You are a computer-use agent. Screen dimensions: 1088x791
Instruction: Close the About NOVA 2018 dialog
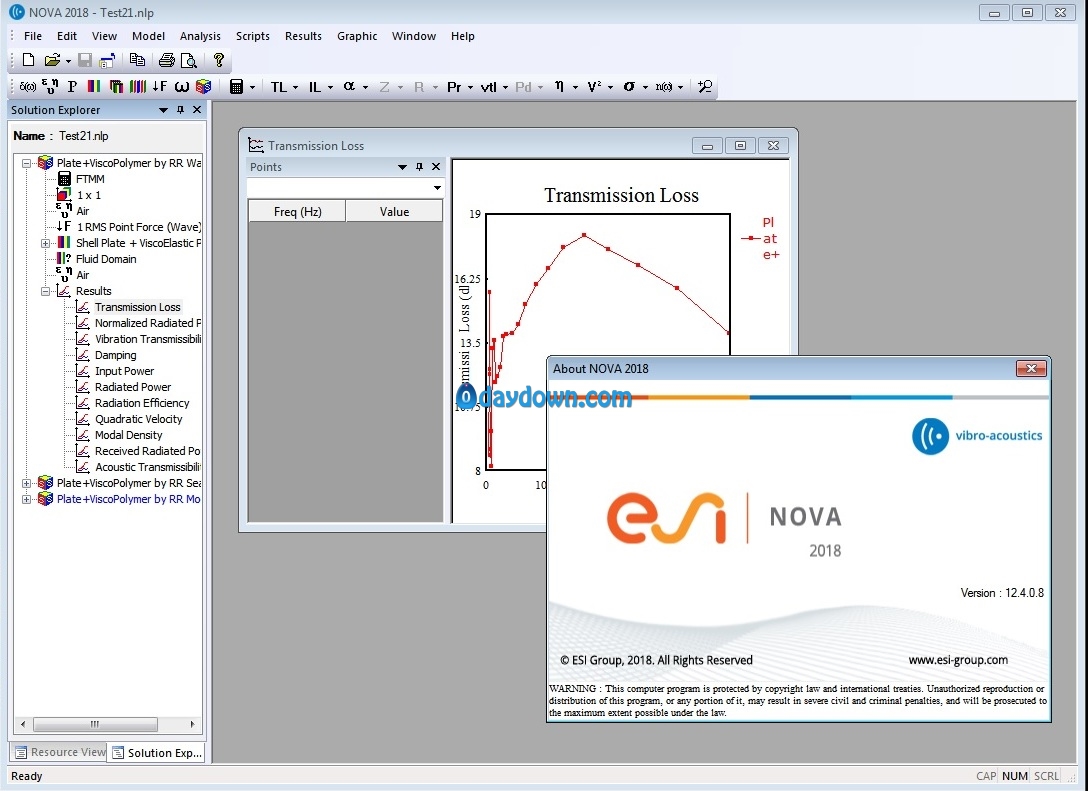coord(1031,368)
